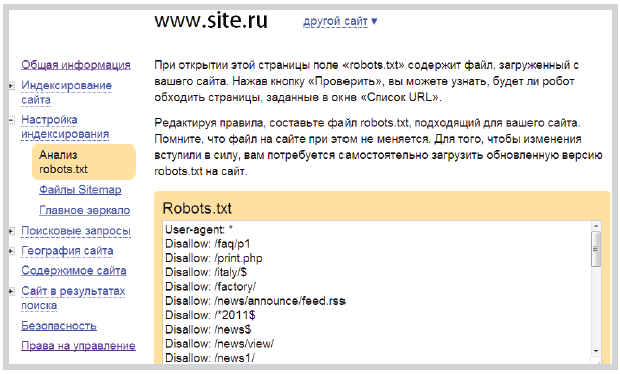Click the 'Disallow: /*2011$' line
Screen dimensions: 620x374
(x=210, y=315)
